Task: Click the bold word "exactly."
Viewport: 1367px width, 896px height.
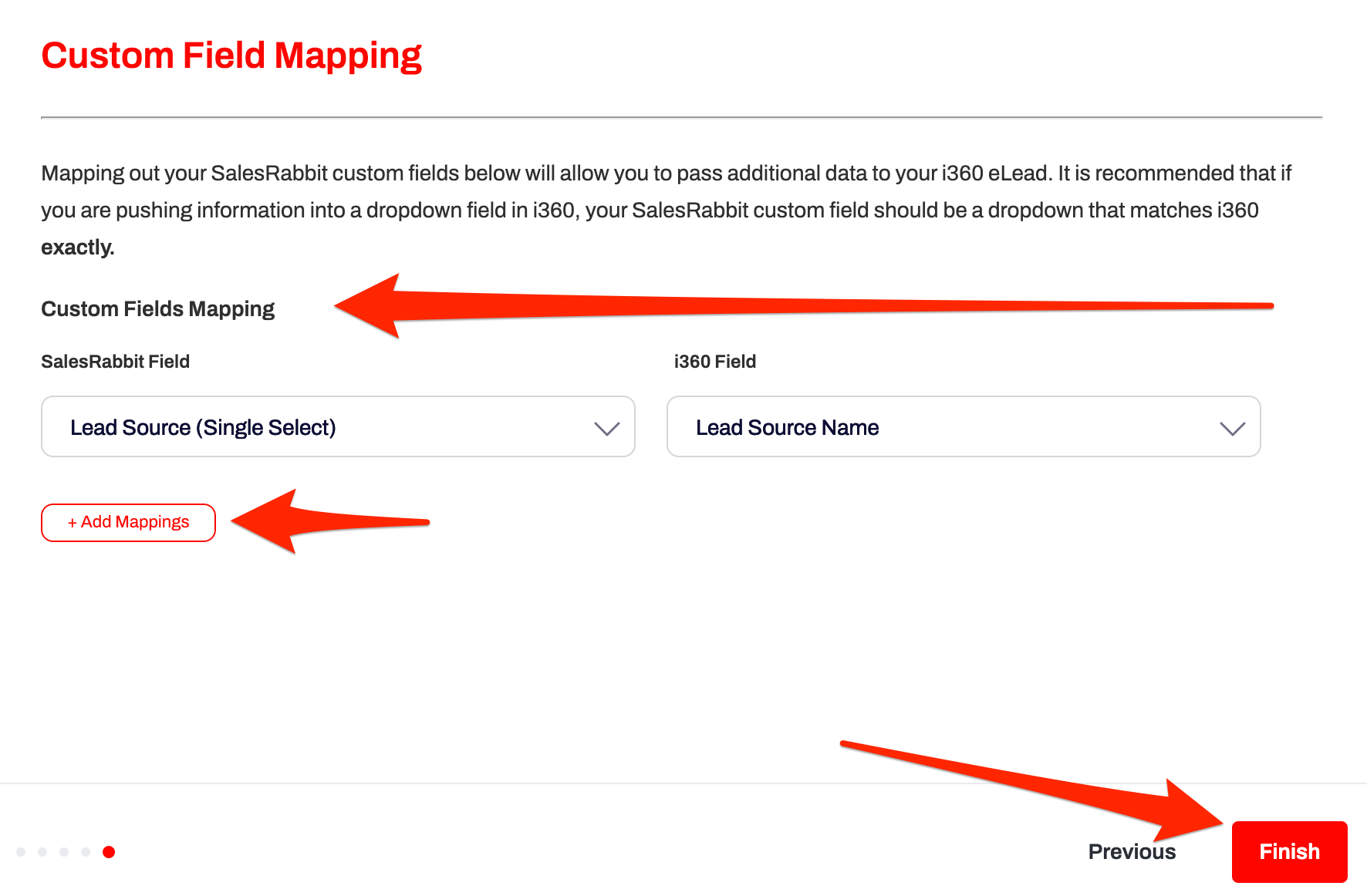Action: [x=77, y=248]
